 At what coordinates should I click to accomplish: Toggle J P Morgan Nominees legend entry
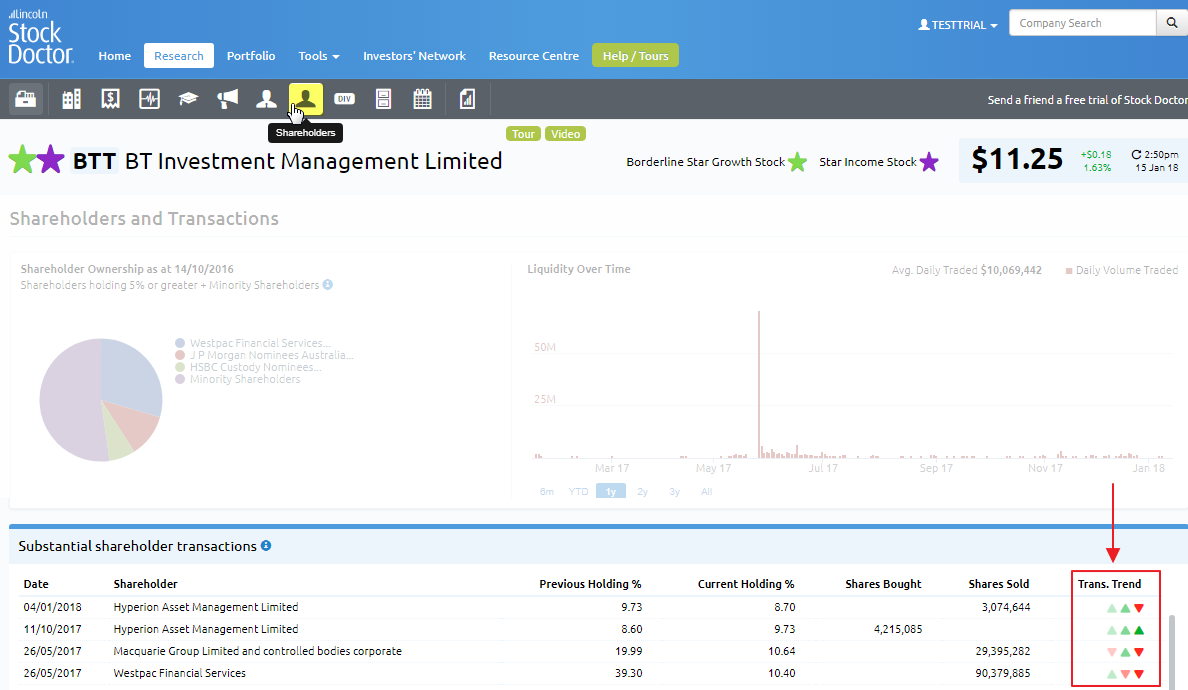264,355
